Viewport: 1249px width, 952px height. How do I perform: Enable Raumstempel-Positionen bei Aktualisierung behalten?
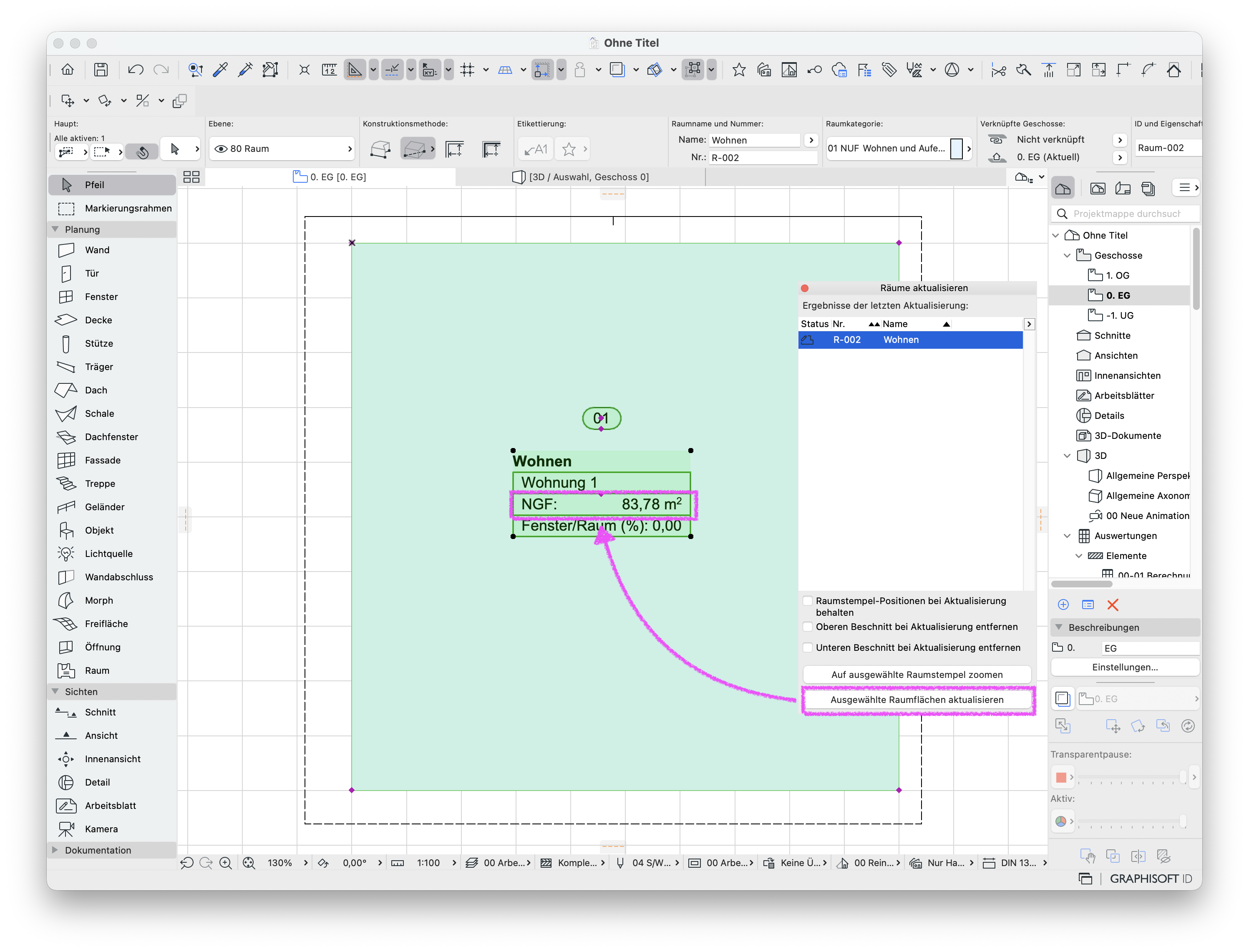point(808,601)
